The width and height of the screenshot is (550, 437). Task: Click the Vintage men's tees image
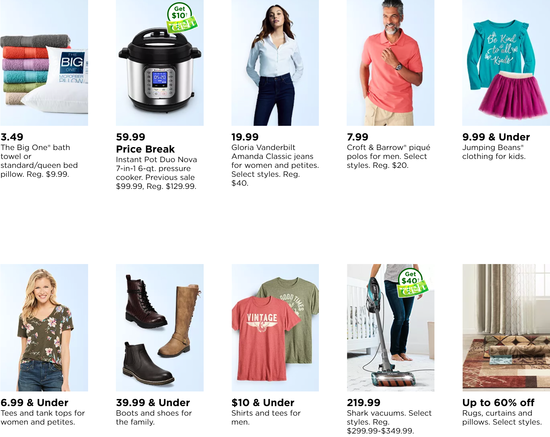(275, 328)
